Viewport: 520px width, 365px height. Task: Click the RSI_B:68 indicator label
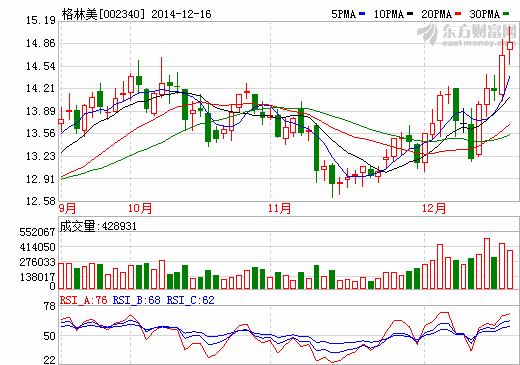pos(137,300)
